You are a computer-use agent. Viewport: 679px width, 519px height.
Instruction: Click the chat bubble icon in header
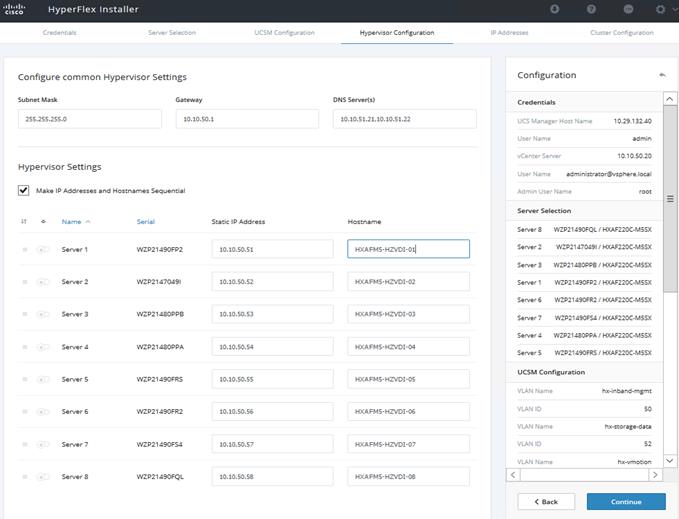628,9
